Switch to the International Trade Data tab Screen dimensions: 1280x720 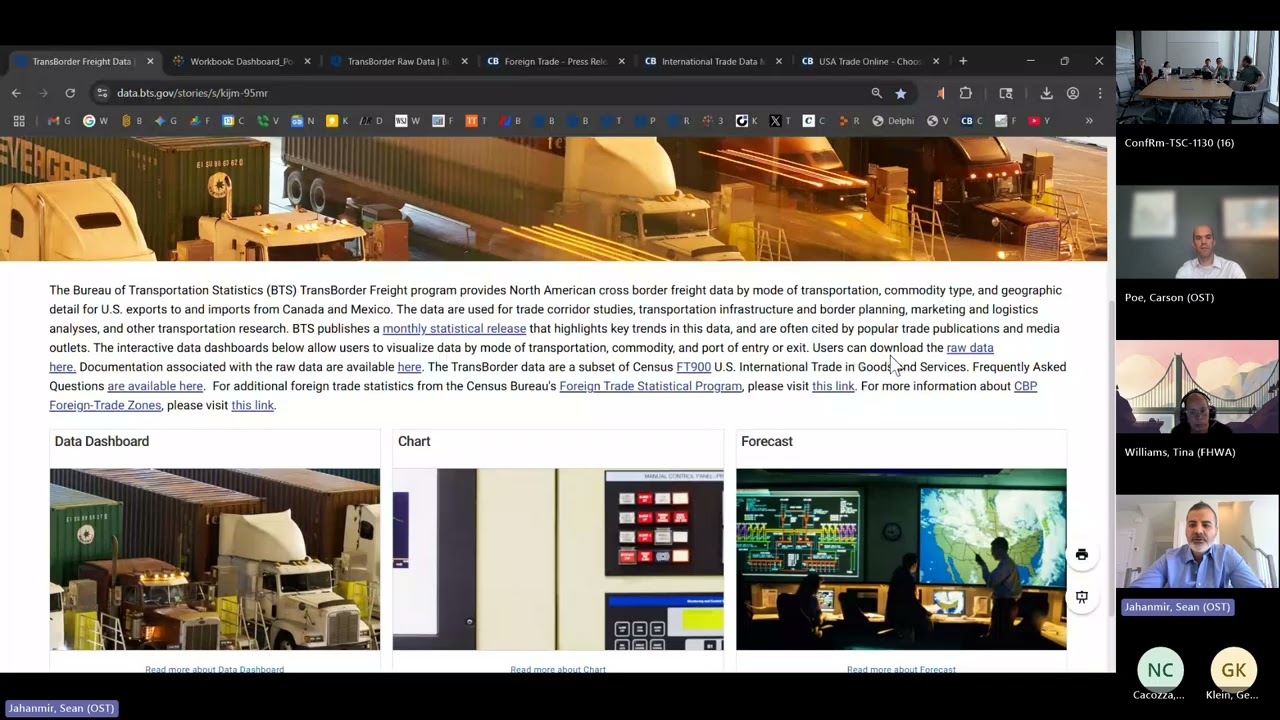pyautogui.click(x=712, y=61)
